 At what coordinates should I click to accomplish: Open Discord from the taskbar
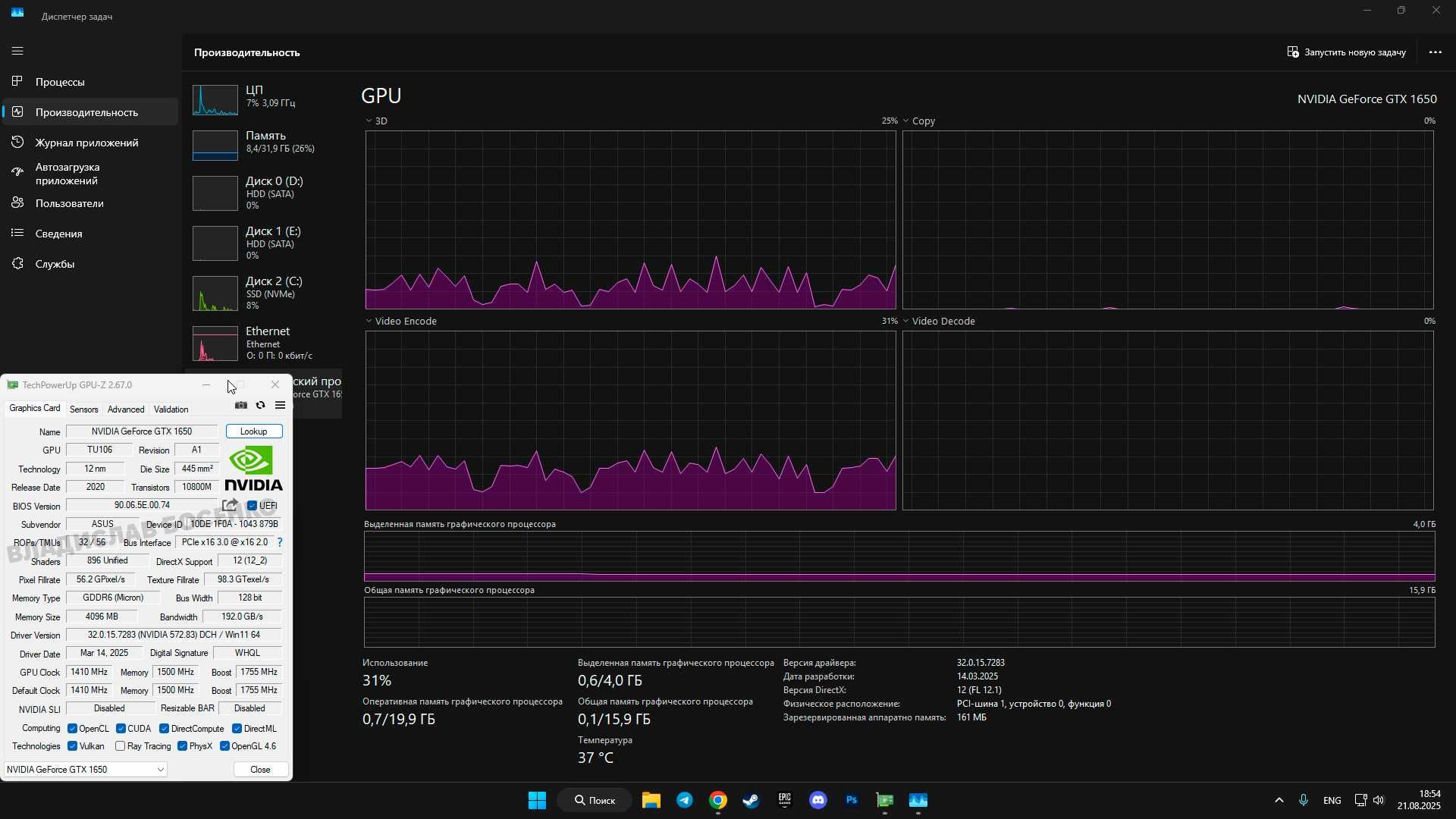pyautogui.click(x=818, y=800)
